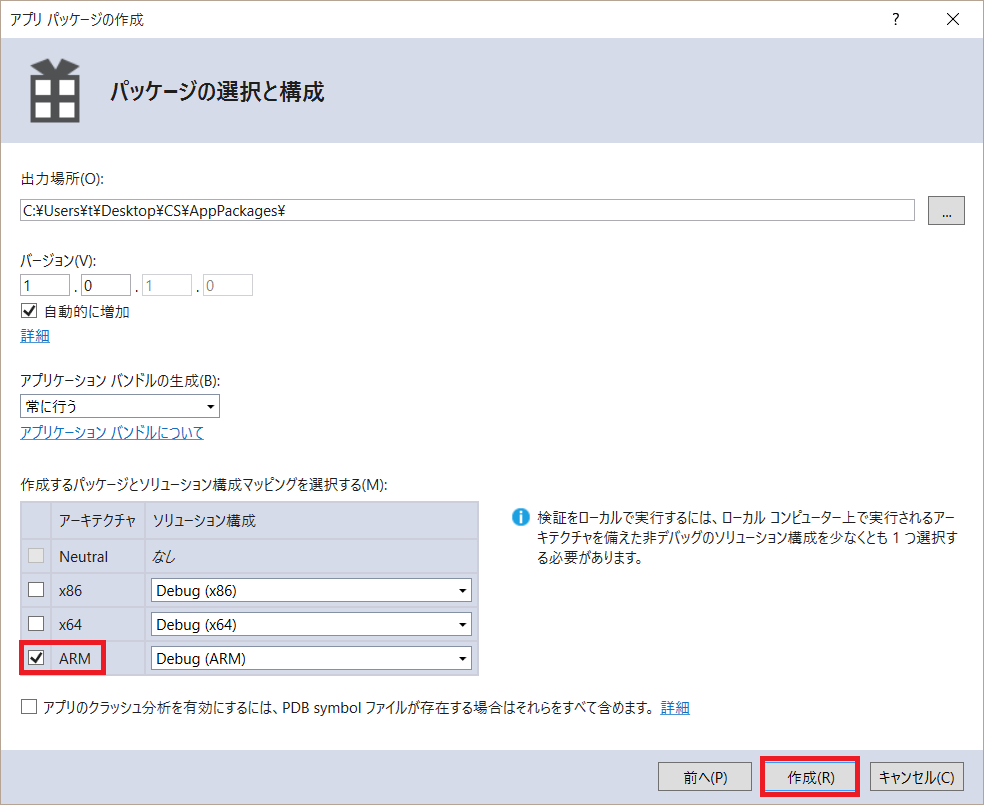Click 詳細 link next to PDB symbol text

pos(675,708)
